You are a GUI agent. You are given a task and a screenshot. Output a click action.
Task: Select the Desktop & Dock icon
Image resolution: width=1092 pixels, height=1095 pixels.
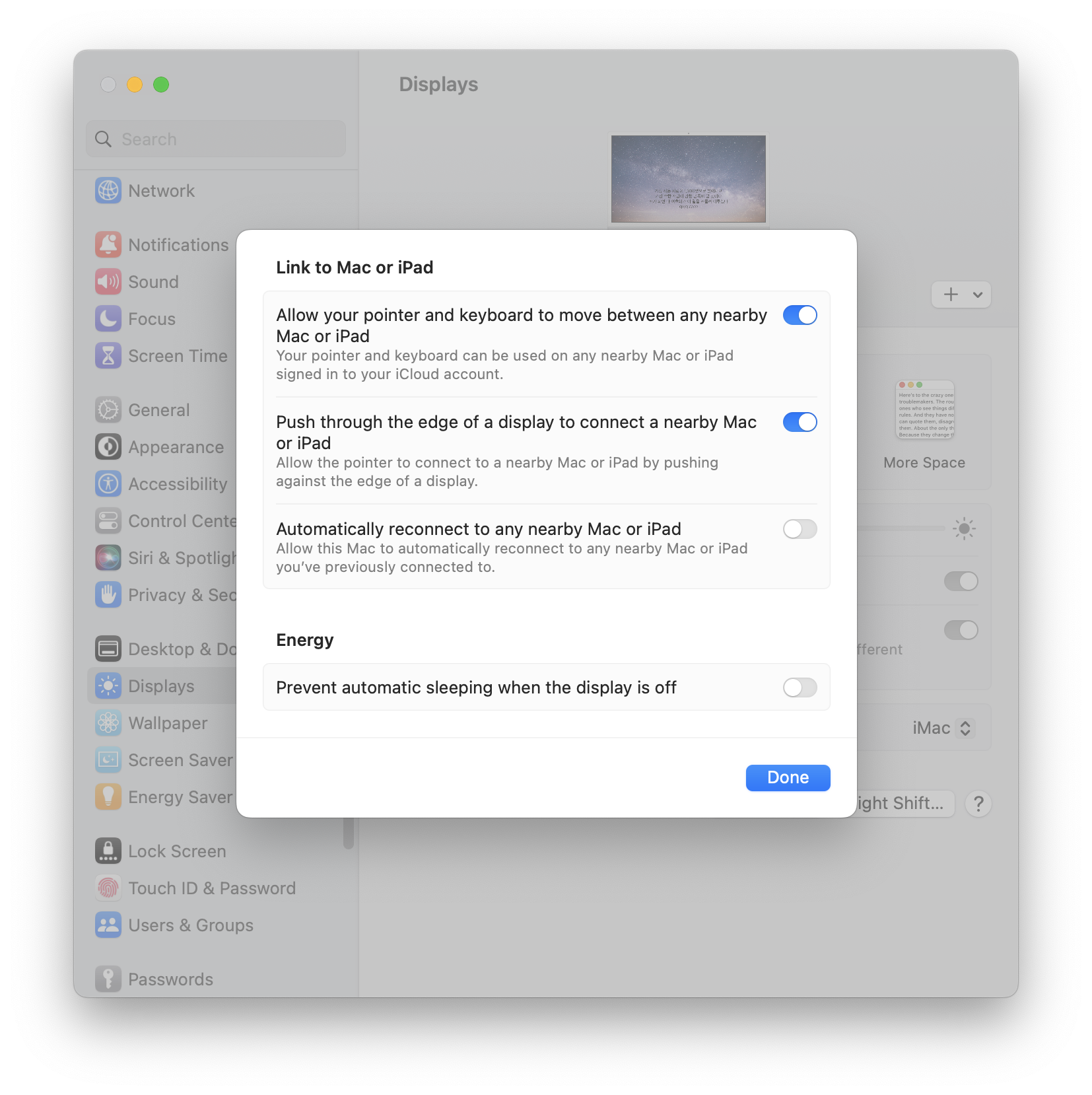tap(108, 649)
